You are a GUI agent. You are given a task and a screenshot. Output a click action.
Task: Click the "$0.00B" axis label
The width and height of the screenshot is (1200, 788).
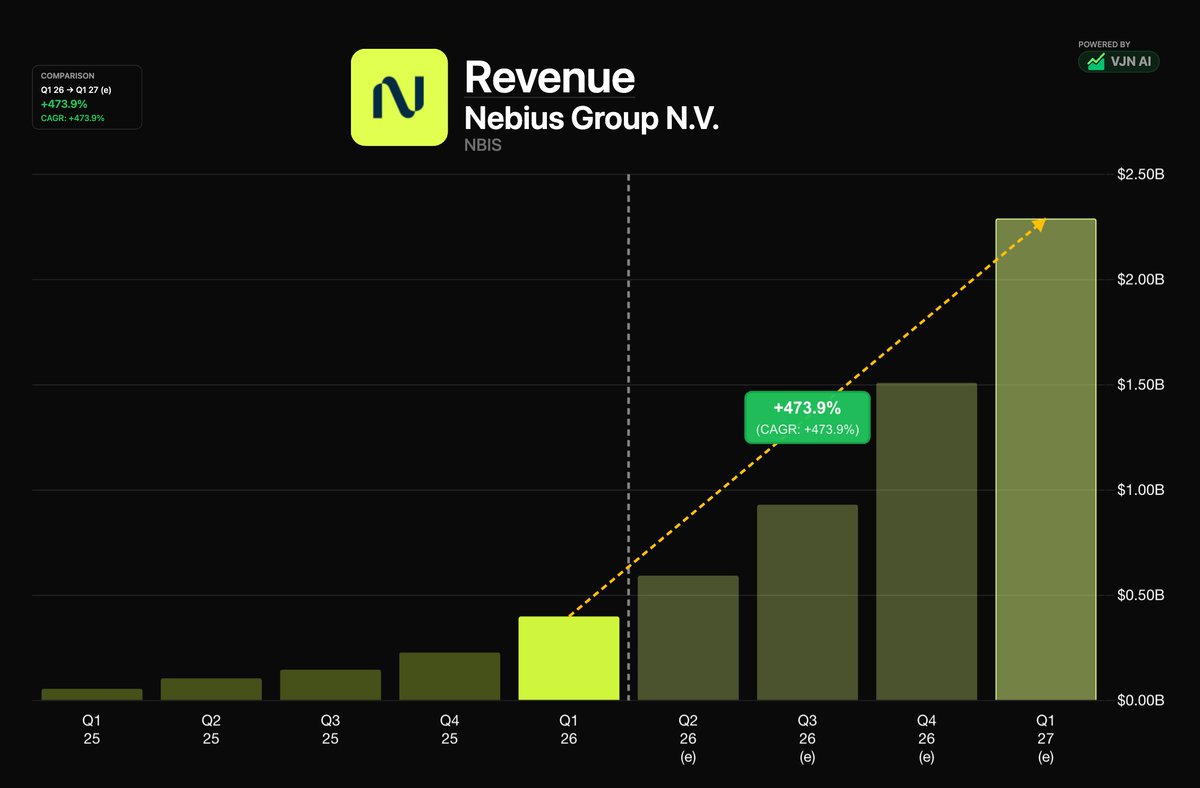[x=1141, y=700]
